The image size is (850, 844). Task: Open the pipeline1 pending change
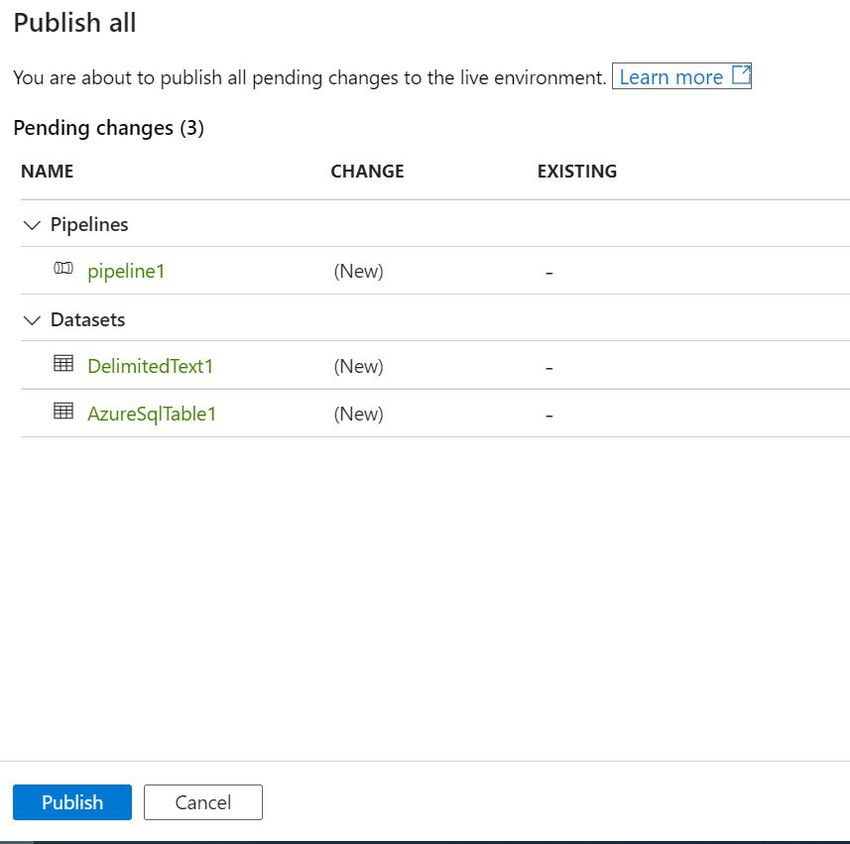point(126,271)
